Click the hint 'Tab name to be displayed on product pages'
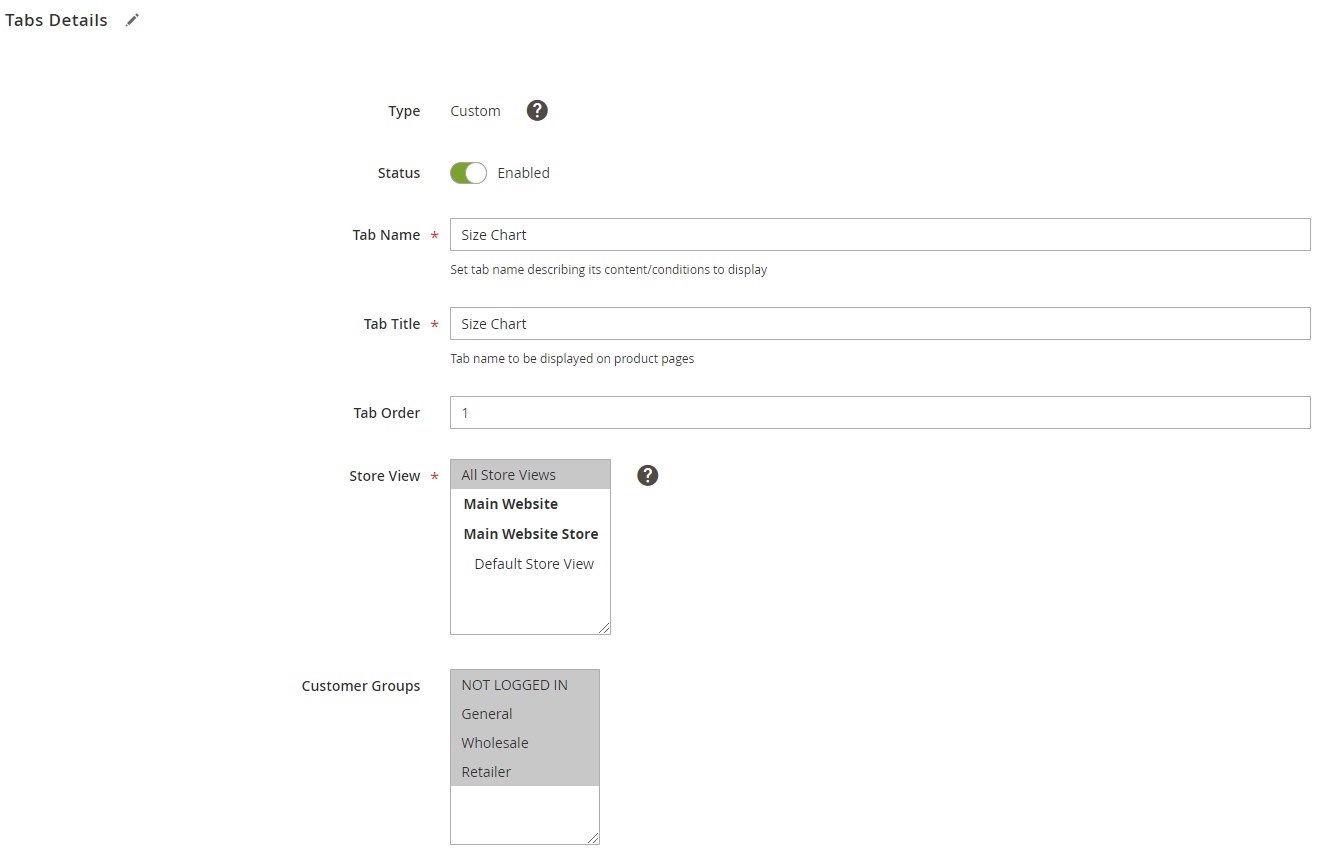 click(572, 359)
